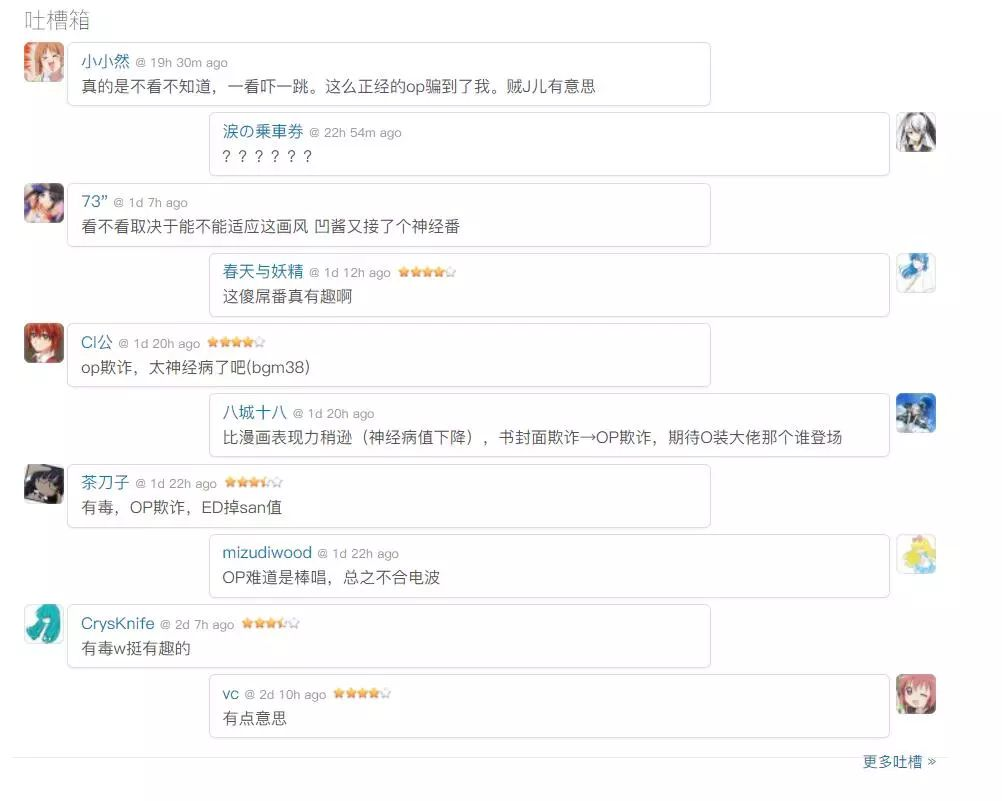The height and width of the screenshot is (801, 1002).
Task: Click CrysKnife's teal avatar icon
Action: 44,624
